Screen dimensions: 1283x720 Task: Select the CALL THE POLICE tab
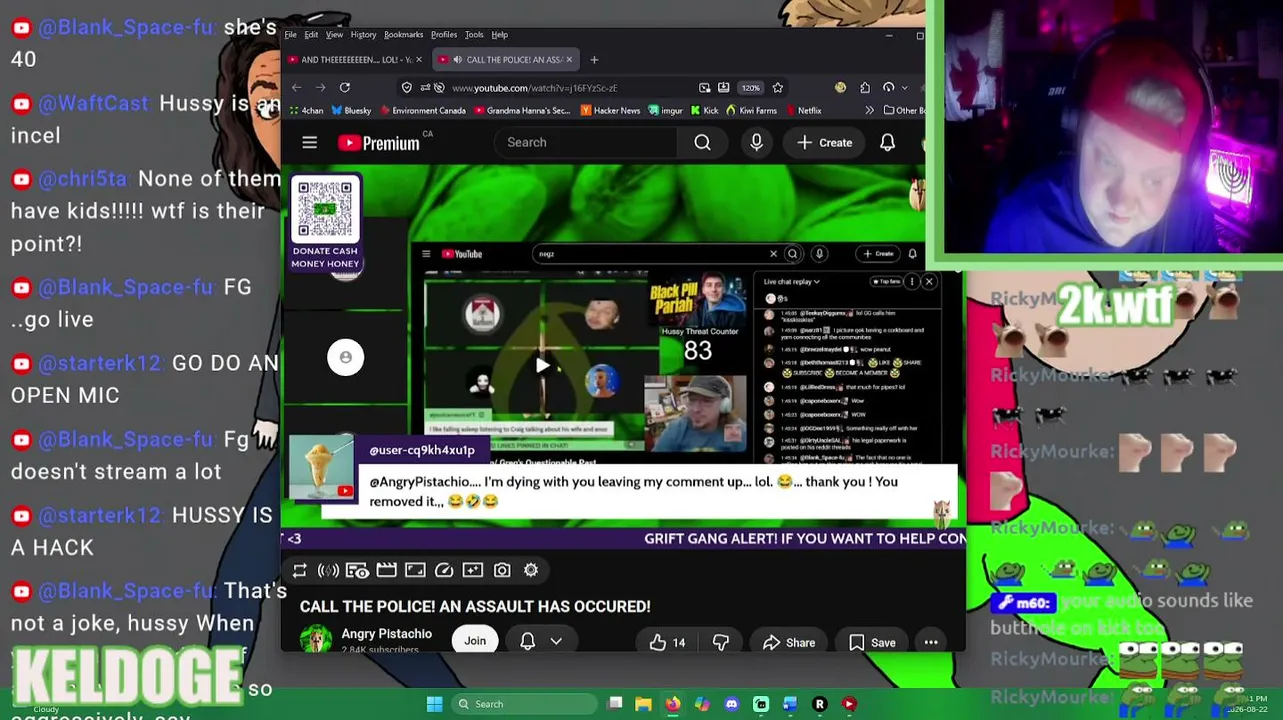point(506,60)
